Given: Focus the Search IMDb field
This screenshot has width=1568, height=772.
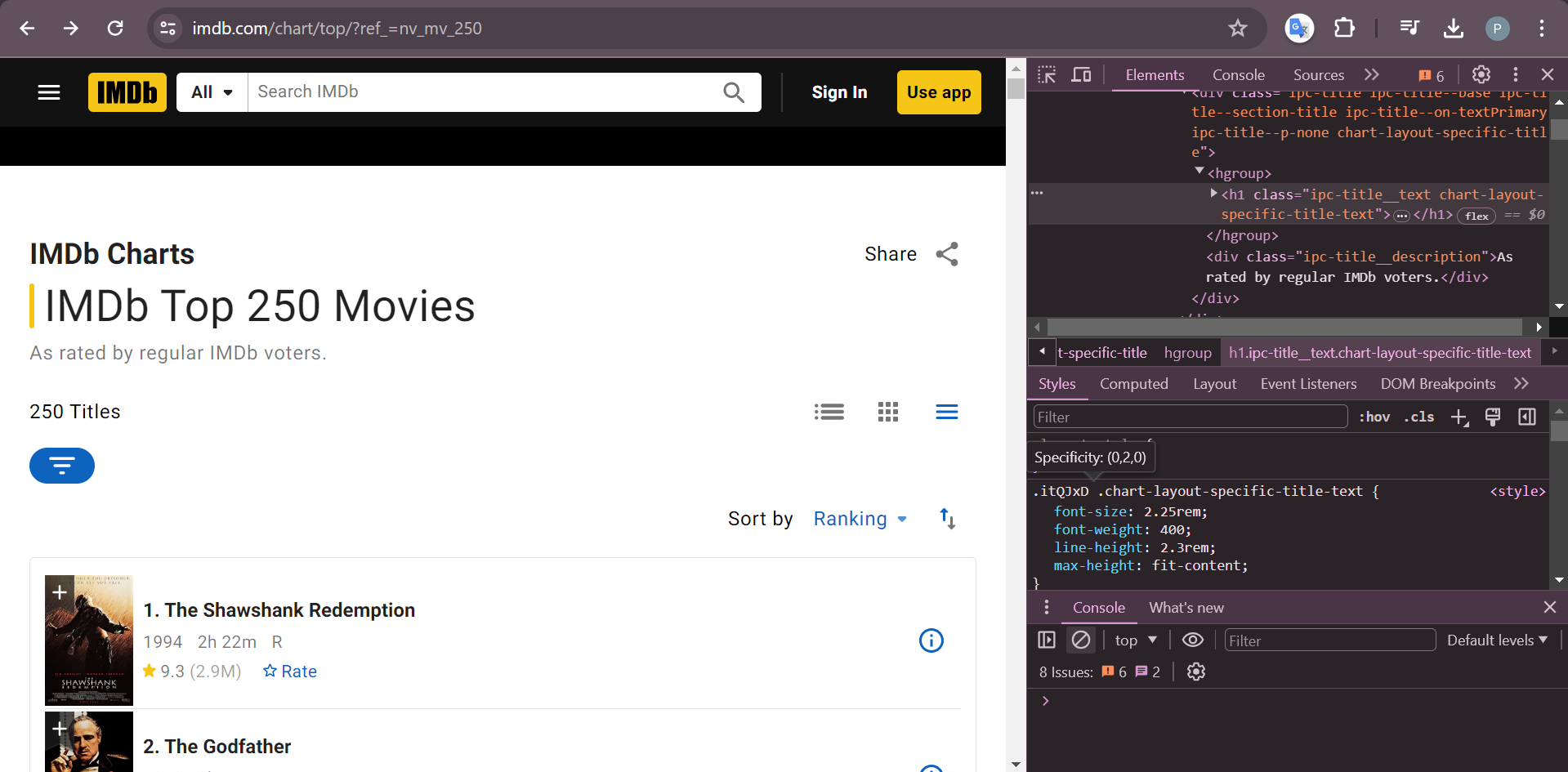Looking at the screenshot, I should [485, 92].
